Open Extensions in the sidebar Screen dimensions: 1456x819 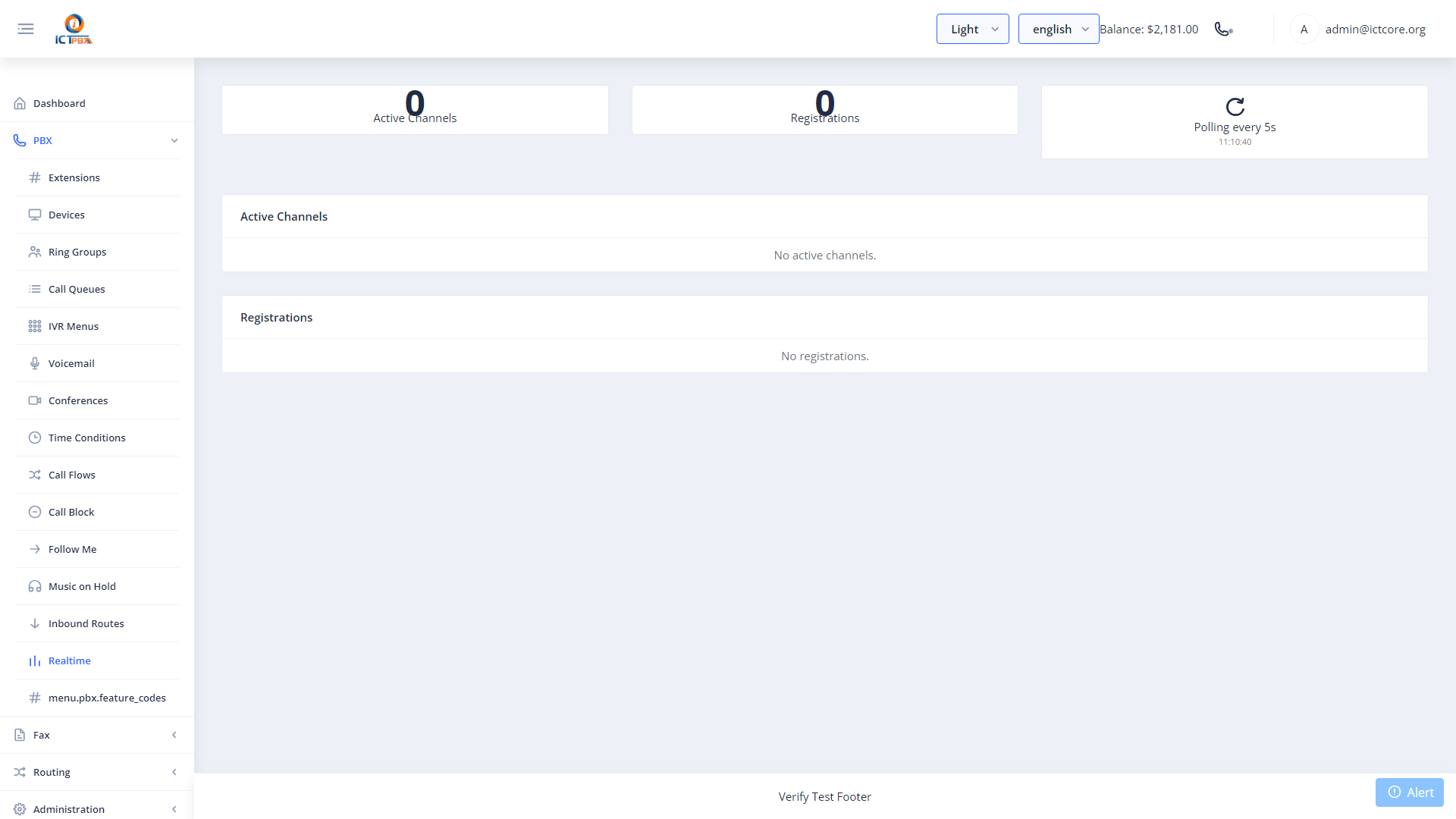pyautogui.click(x=97, y=177)
